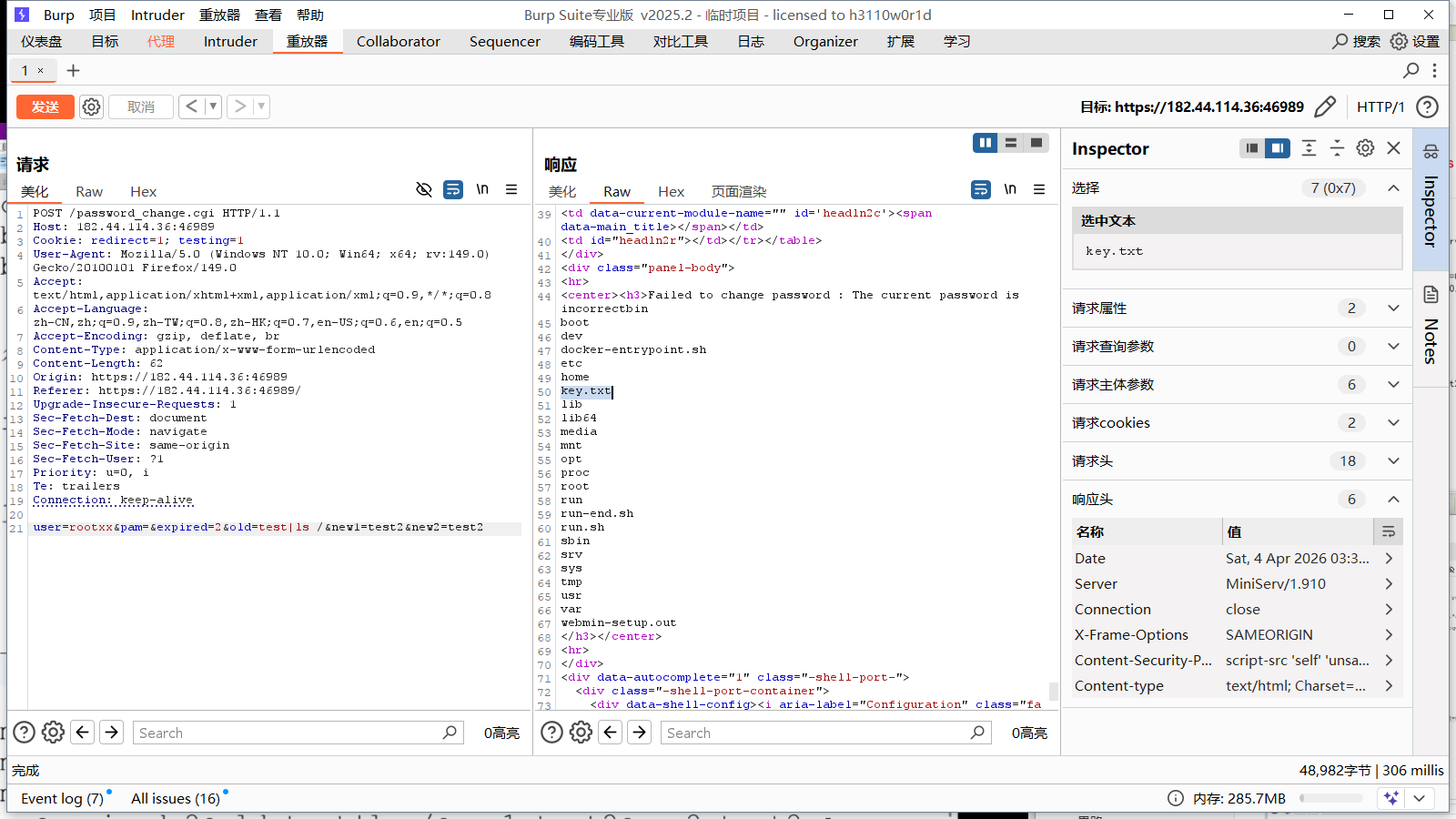Open the X-Frame-Options row arrow

(x=1389, y=634)
